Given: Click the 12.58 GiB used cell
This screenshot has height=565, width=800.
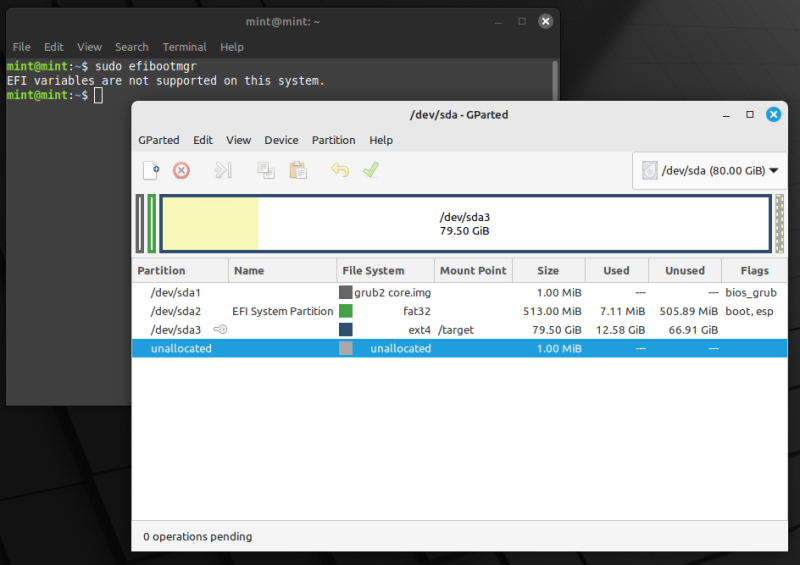Looking at the screenshot, I should click(x=620, y=330).
